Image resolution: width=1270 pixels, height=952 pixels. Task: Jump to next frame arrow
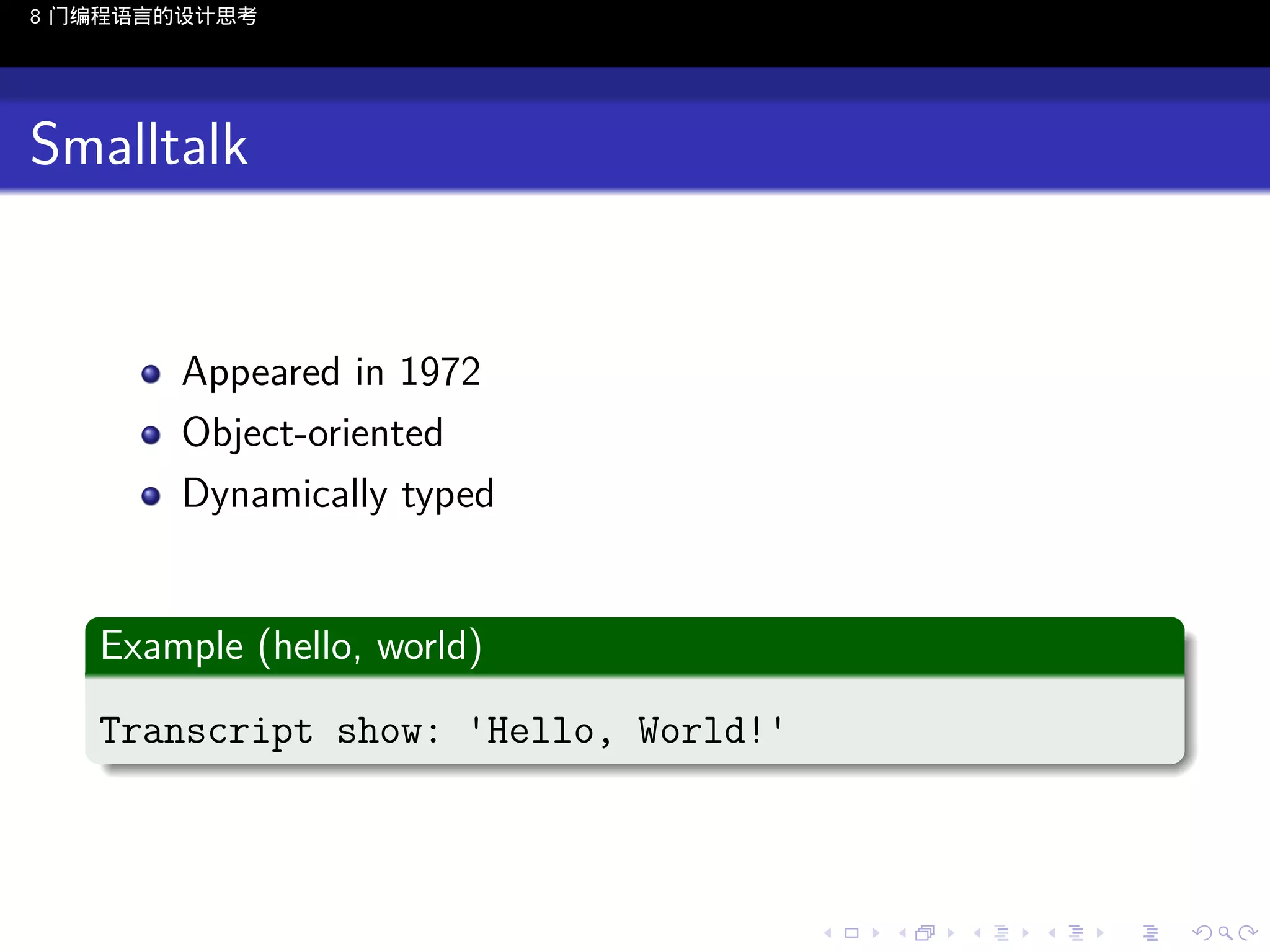(x=951, y=933)
